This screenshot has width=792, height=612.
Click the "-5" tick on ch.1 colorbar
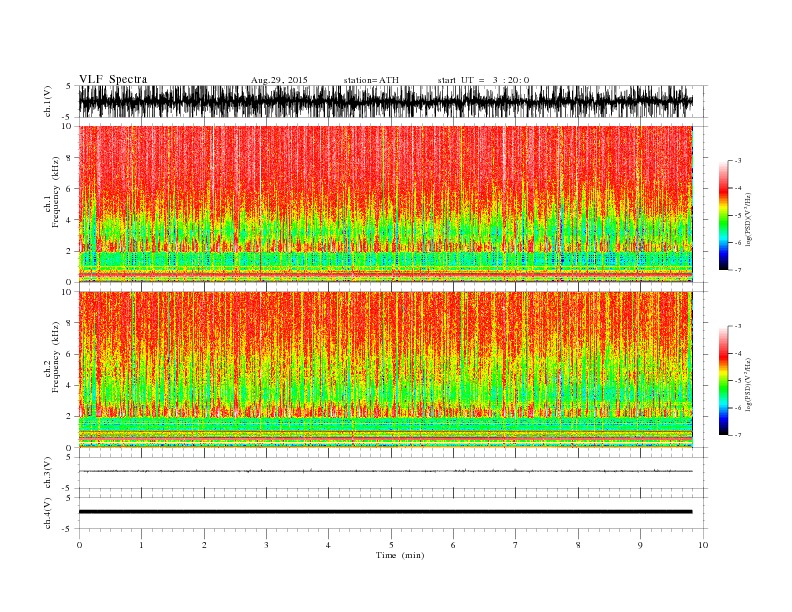tap(737, 216)
